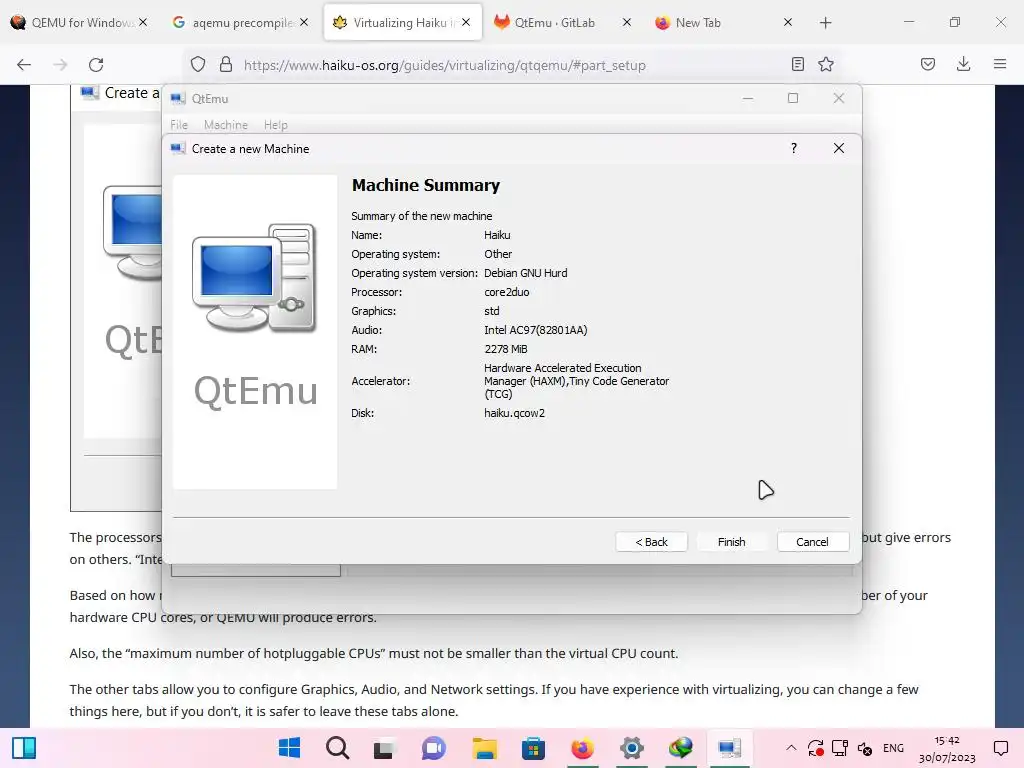Reload the current page

(96, 65)
